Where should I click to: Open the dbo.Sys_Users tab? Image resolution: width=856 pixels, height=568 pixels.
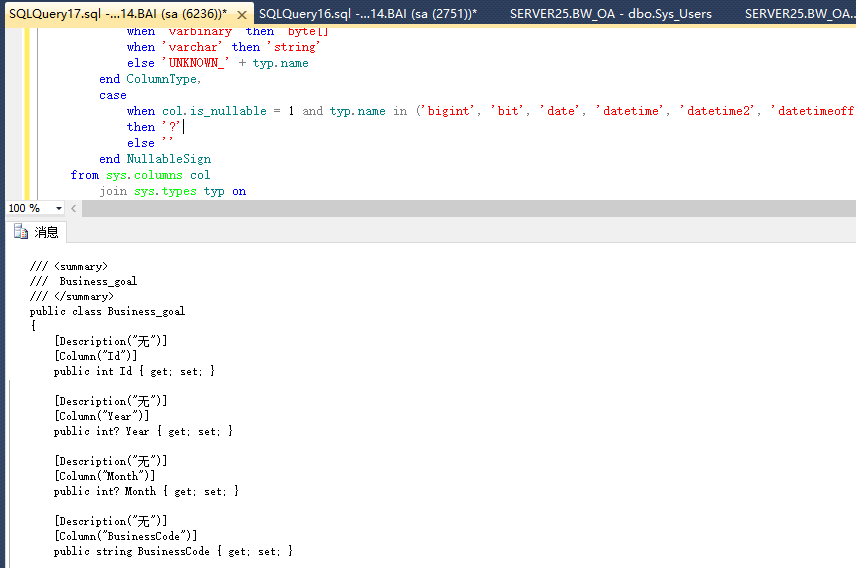(610, 14)
